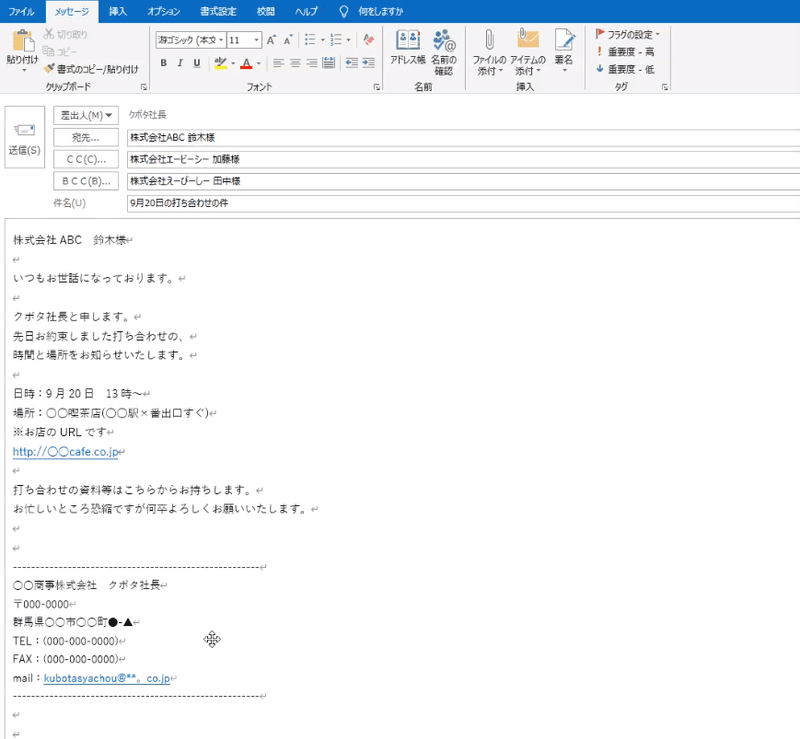Click Attach File (ファイルの添付) paperclip

point(489,52)
